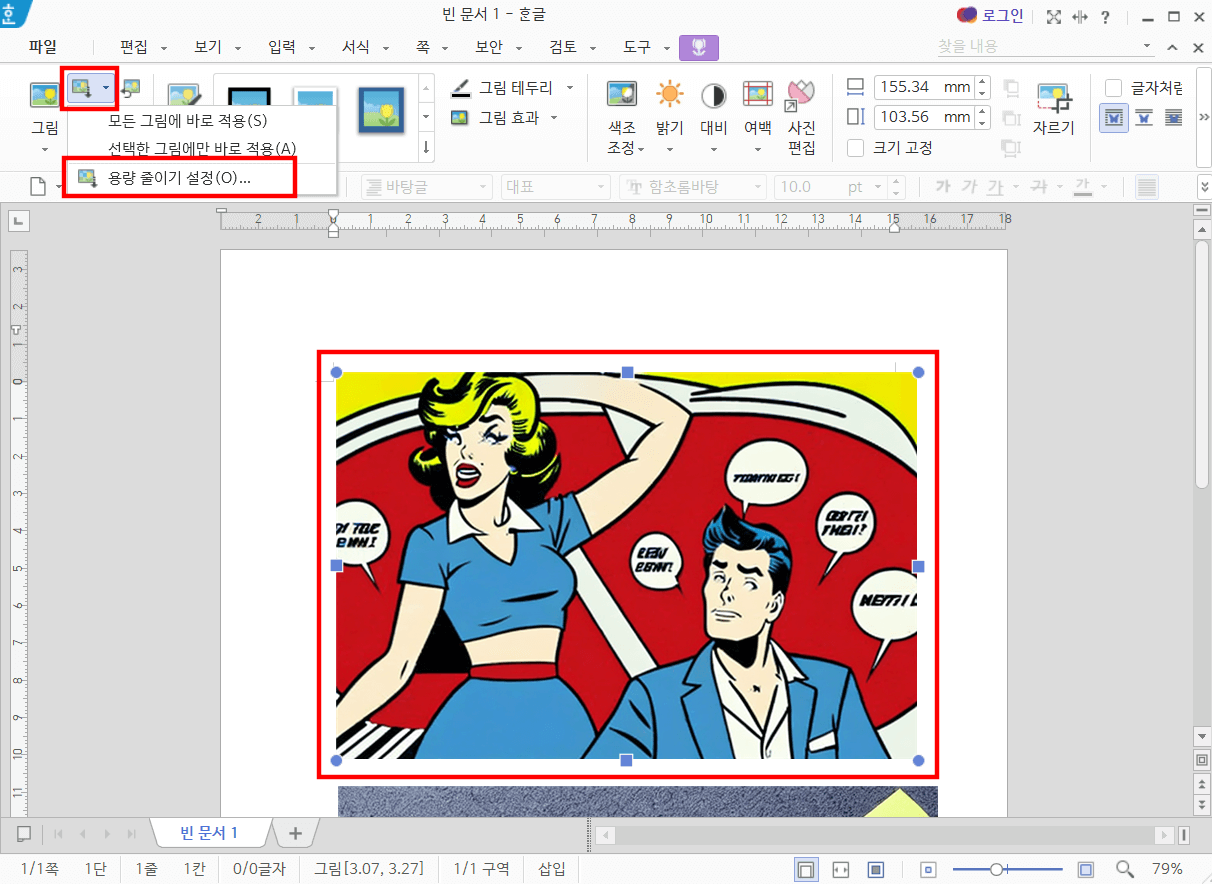The width and height of the screenshot is (1212, 885).
Task: Click the help question mark icon
Action: tap(1105, 17)
